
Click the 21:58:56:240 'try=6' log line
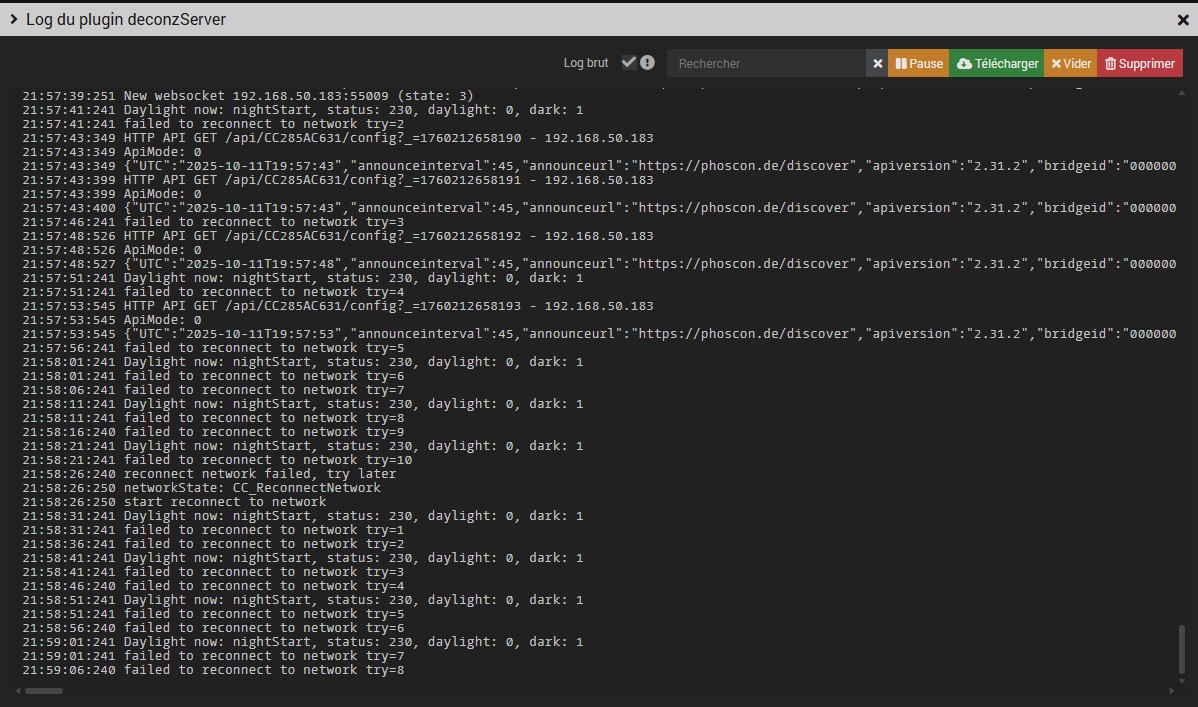point(213,628)
